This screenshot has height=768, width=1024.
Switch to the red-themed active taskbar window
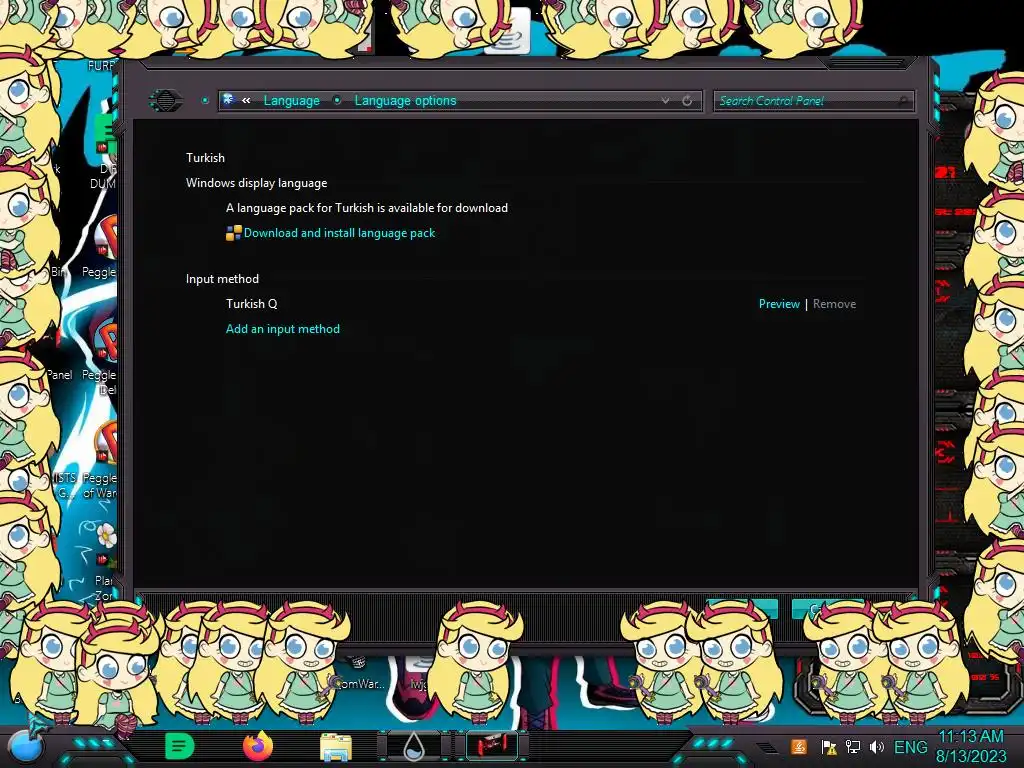pyautogui.click(x=492, y=746)
